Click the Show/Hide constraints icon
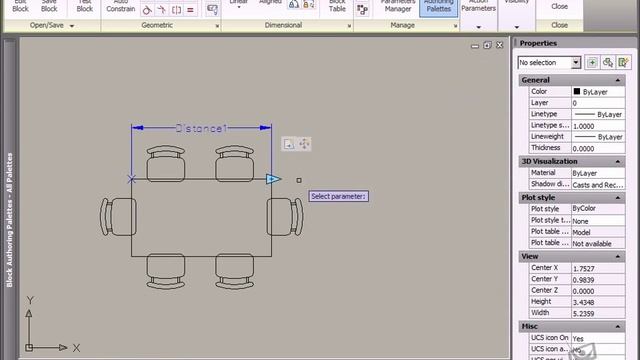 tap(212, 10)
